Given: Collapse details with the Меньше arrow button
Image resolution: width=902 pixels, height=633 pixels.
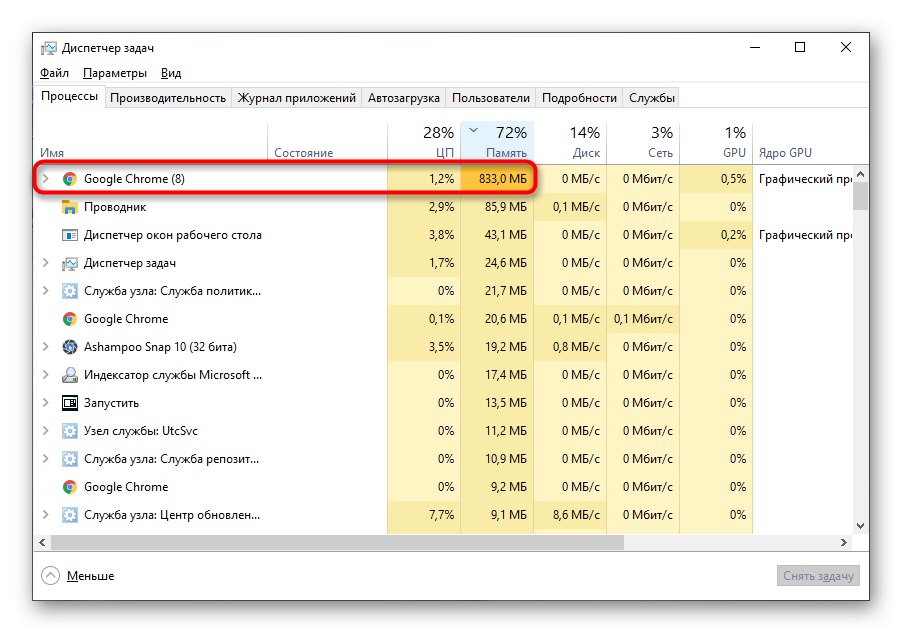Looking at the screenshot, I should [x=51, y=576].
